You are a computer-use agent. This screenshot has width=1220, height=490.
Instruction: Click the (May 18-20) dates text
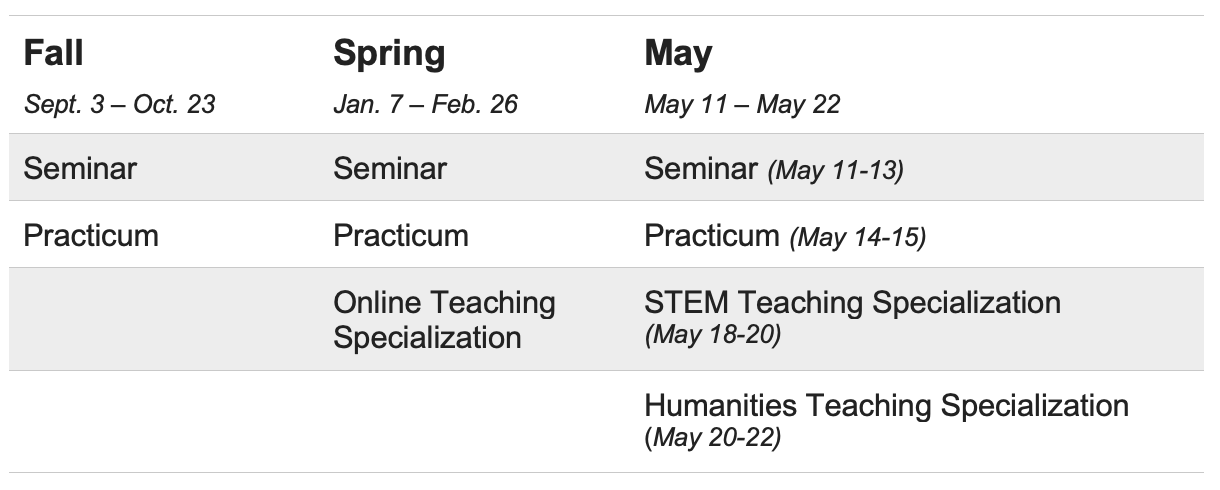712,334
